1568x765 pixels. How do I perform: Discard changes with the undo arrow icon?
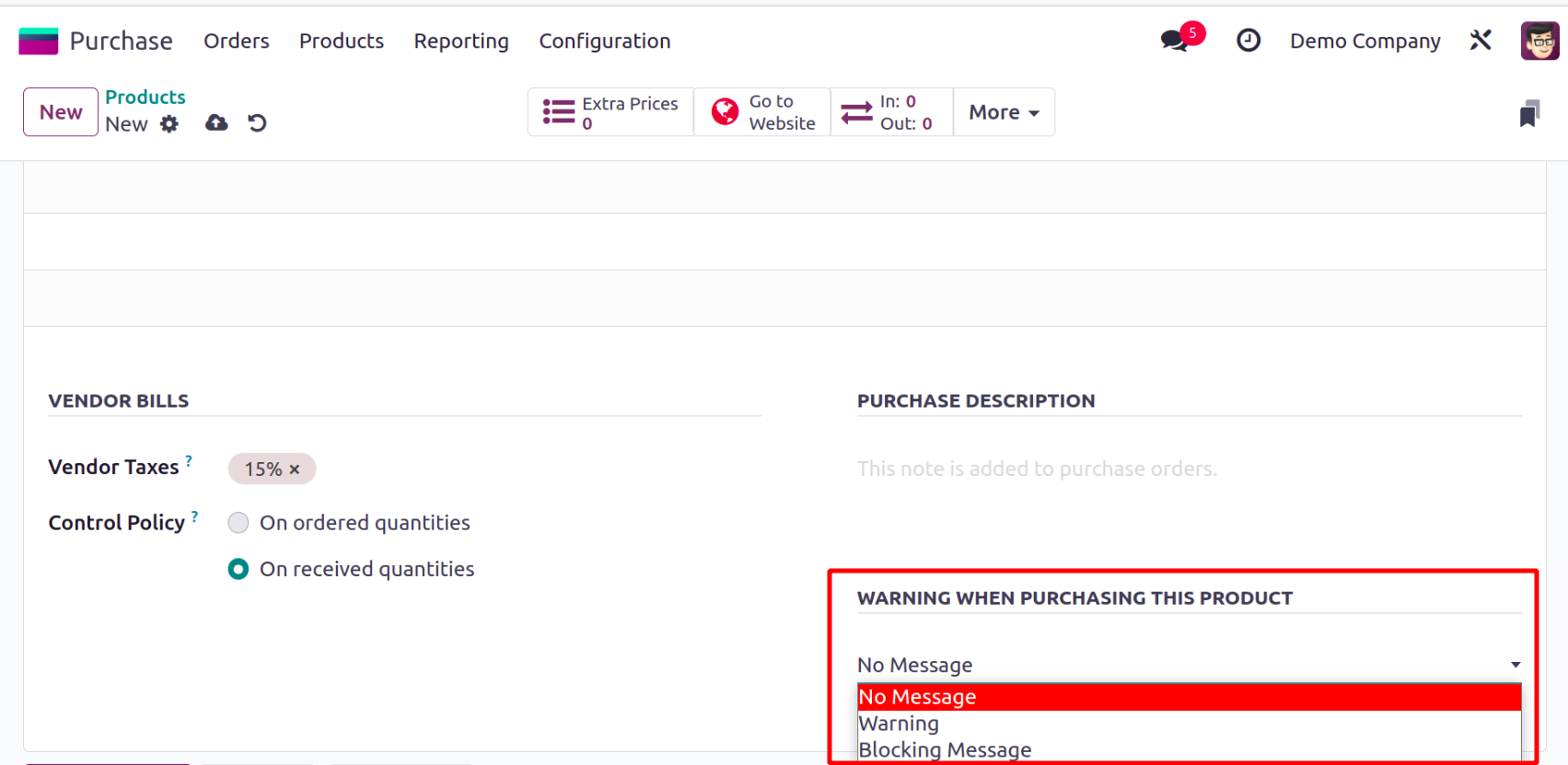point(257,123)
